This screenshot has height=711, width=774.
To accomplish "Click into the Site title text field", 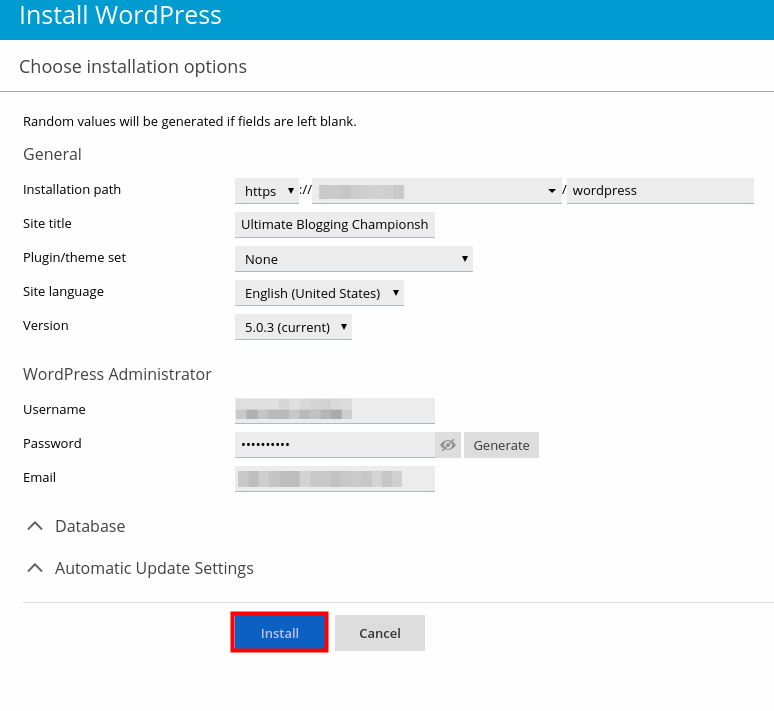I will [334, 225].
